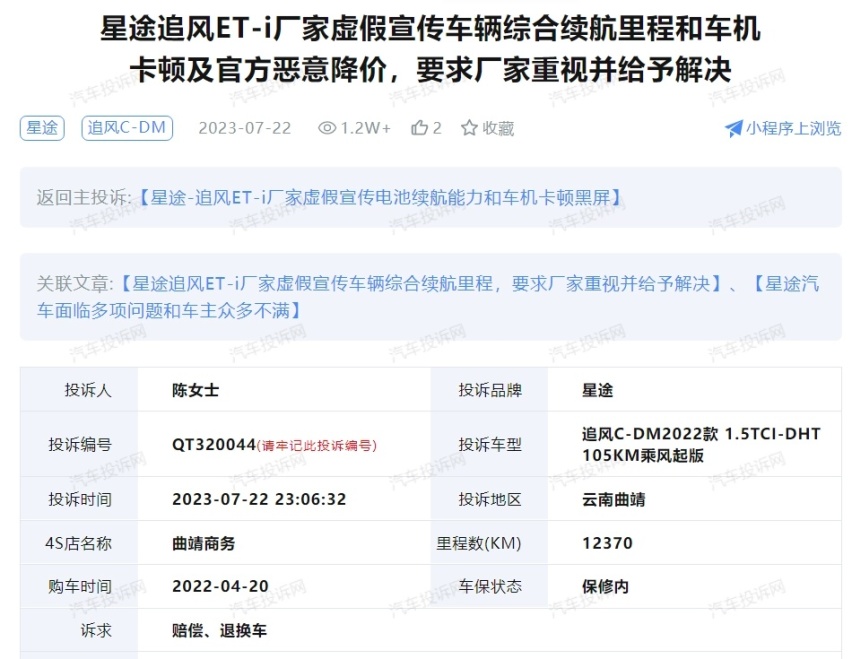Open the 星途 brand tag
Image resolution: width=852 pixels, height=659 pixels.
coord(42,128)
